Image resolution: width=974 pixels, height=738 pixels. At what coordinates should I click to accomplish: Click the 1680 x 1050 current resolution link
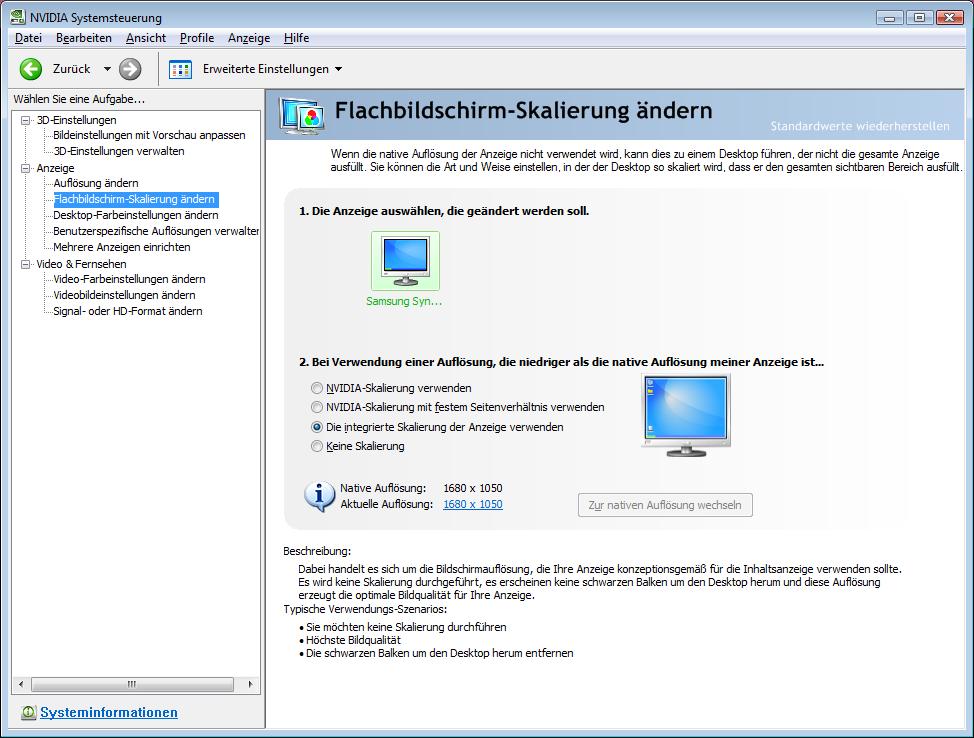[473, 504]
